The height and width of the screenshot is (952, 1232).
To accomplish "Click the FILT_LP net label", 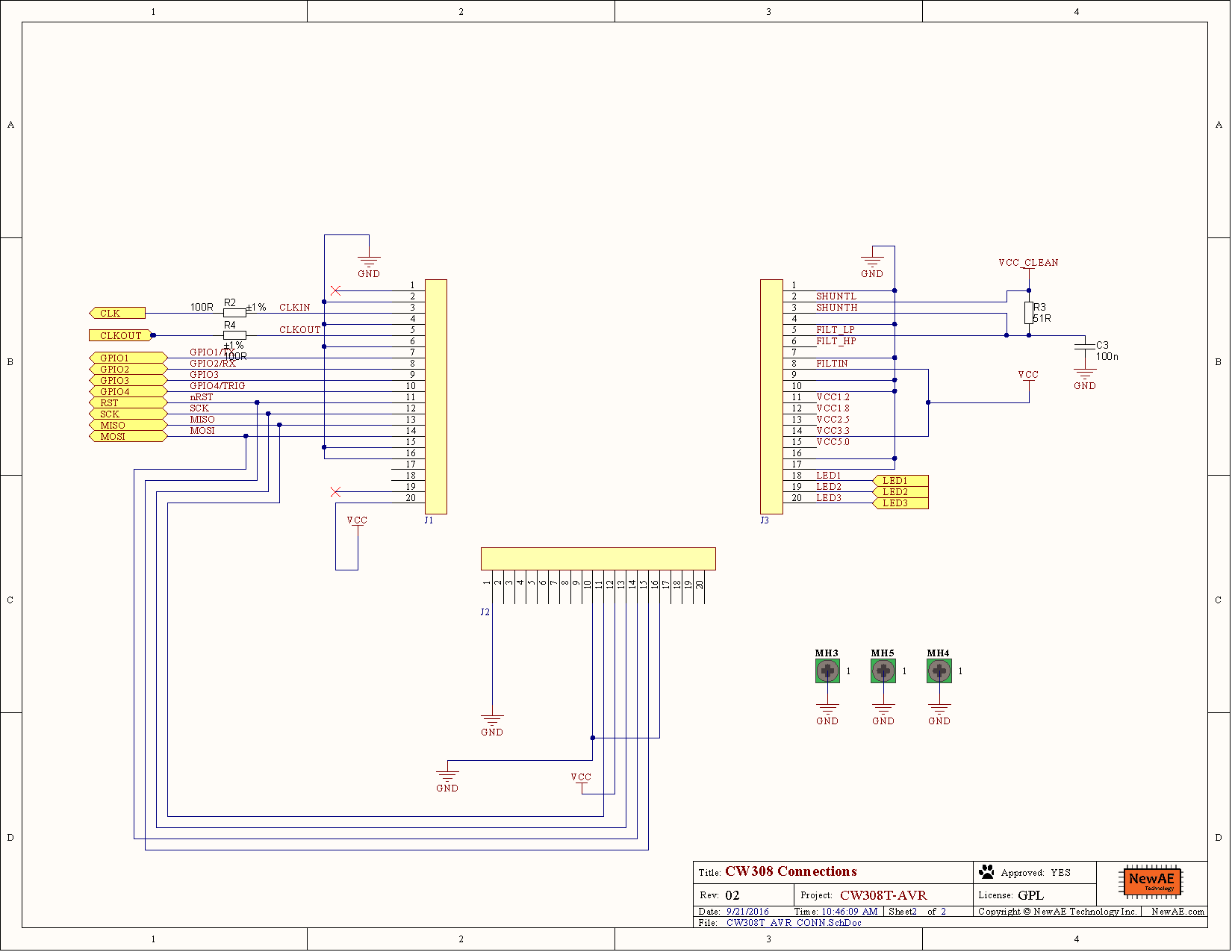I will pos(836,330).
